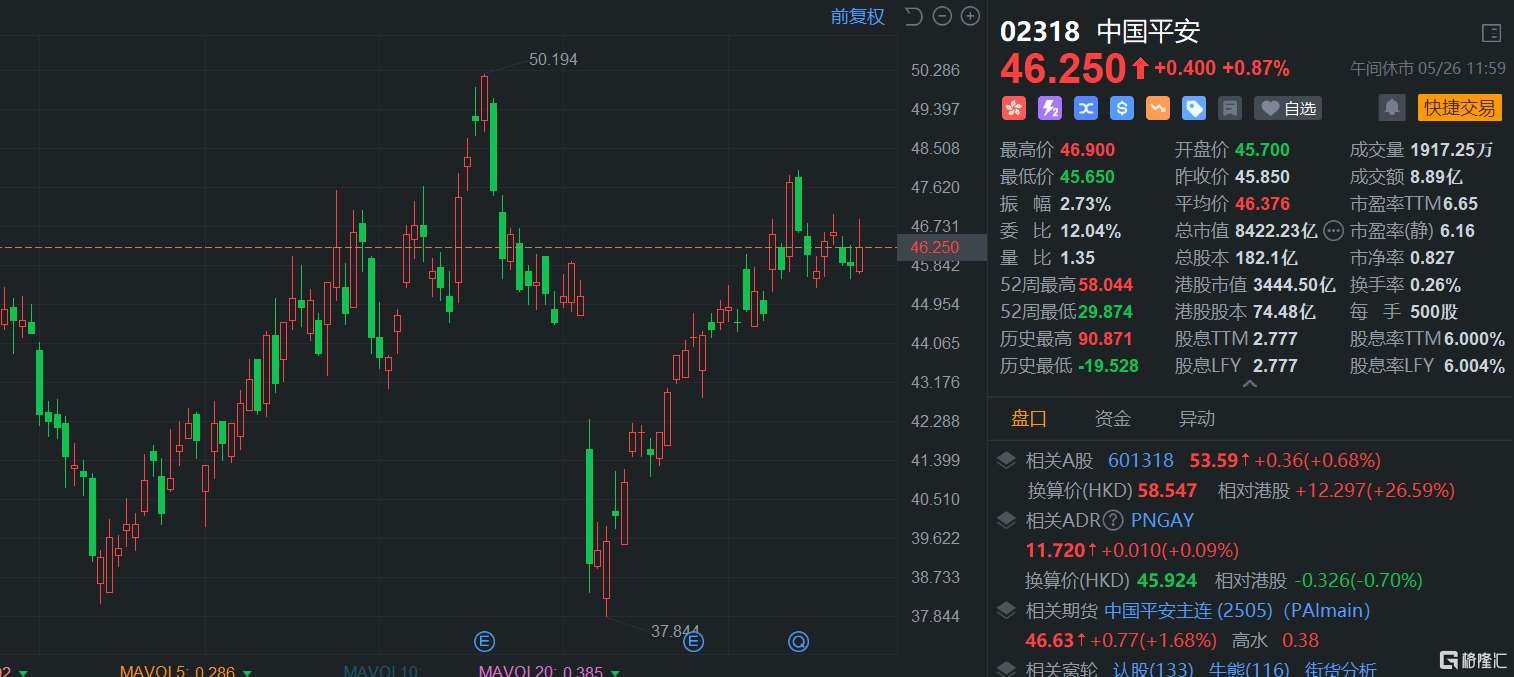Open 快捷交易 quick trade
The height and width of the screenshot is (677, 1514).
tap(1459, 108)
